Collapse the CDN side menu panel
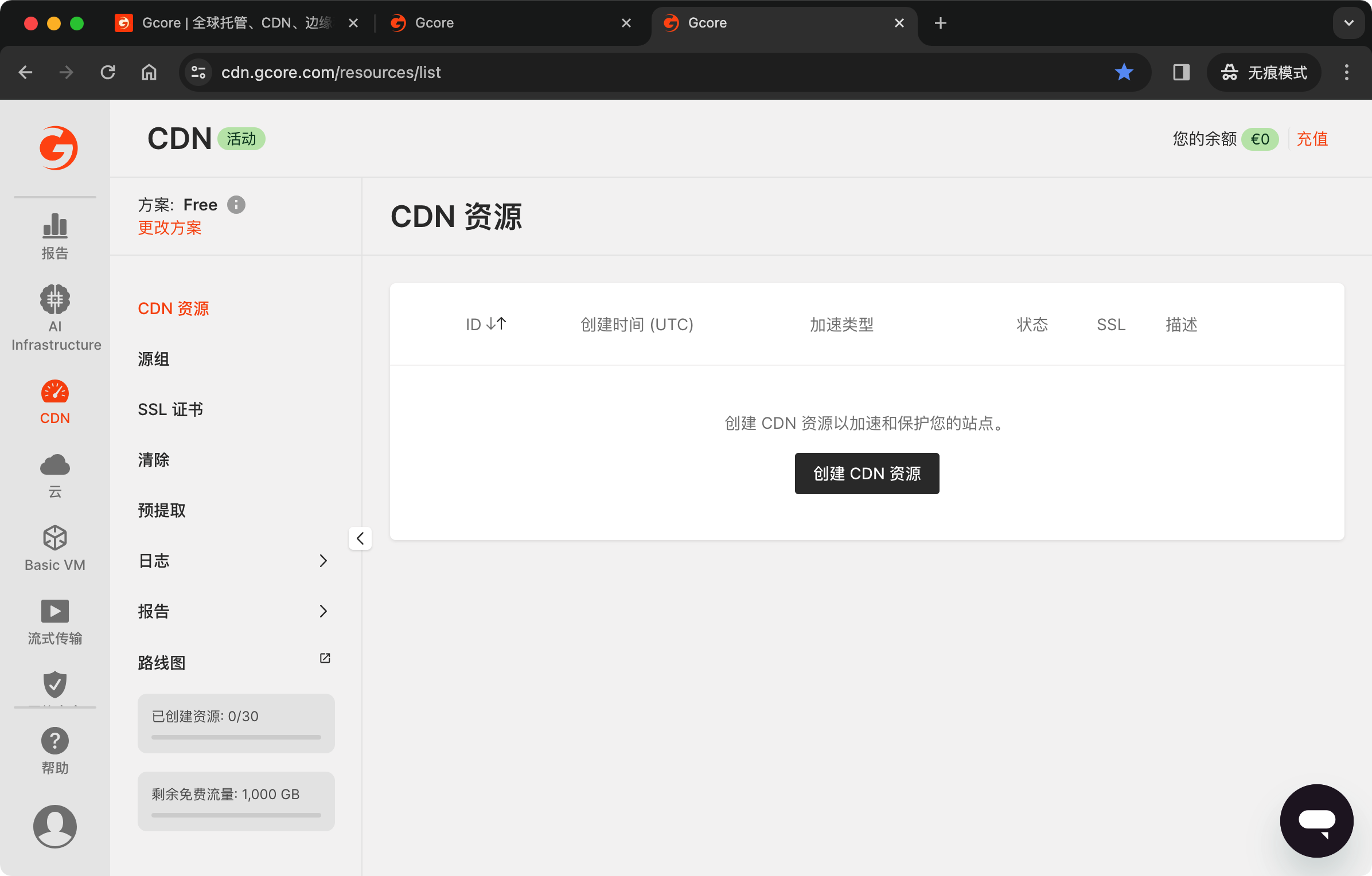The width and height of the screenshot is (1372, 876). pyautogui.click(x=360, y=538)
